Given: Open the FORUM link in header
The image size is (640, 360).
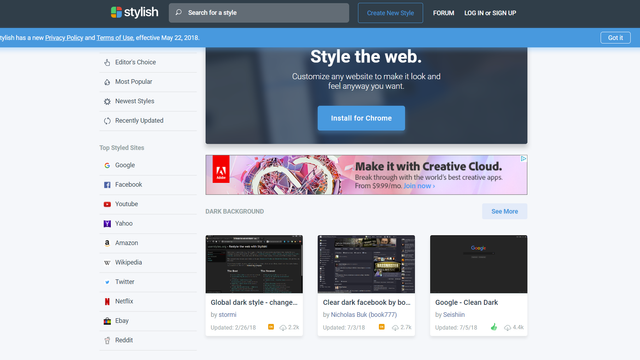Looking at the screenshot, I should (443, 13).
